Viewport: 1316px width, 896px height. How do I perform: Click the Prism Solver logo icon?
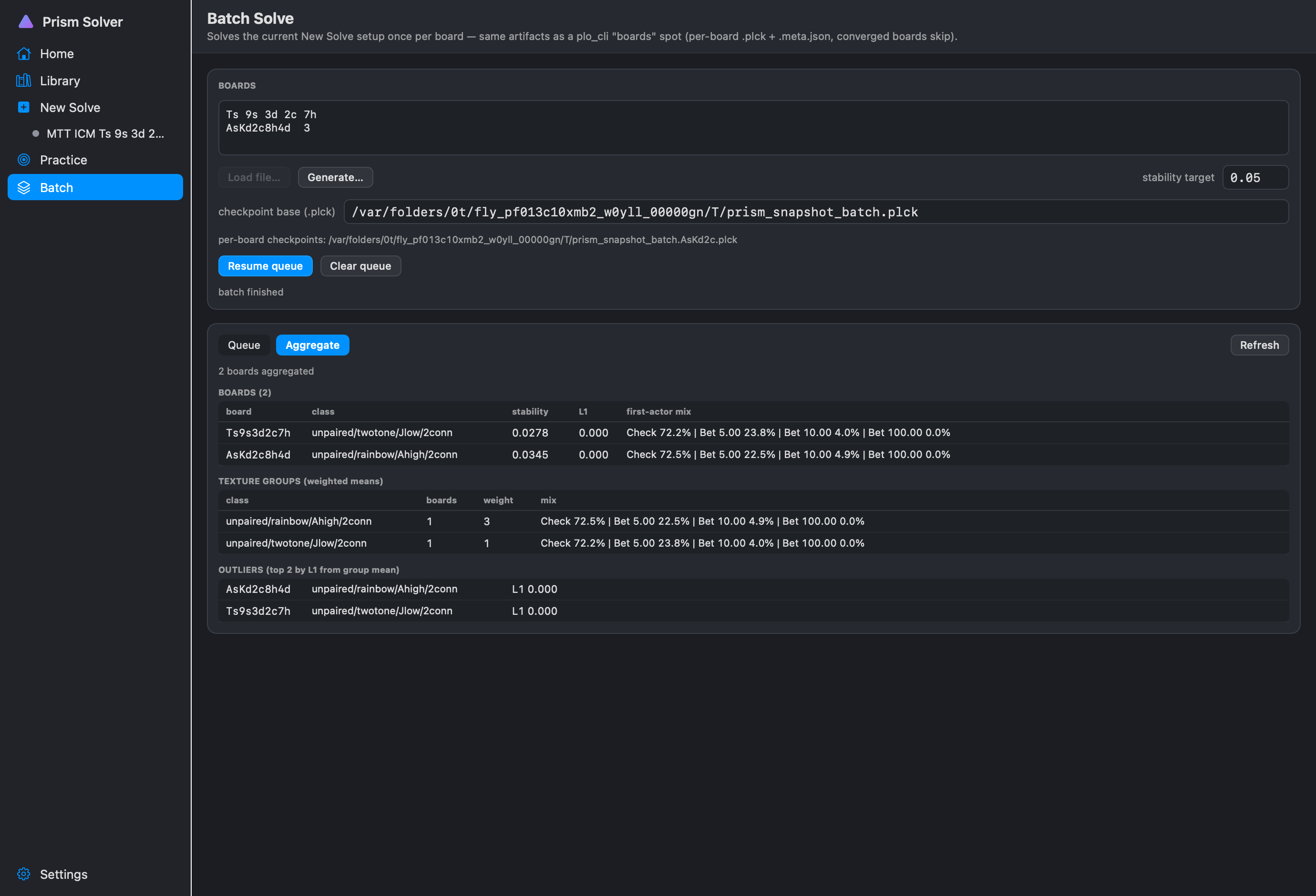(25, 22)
